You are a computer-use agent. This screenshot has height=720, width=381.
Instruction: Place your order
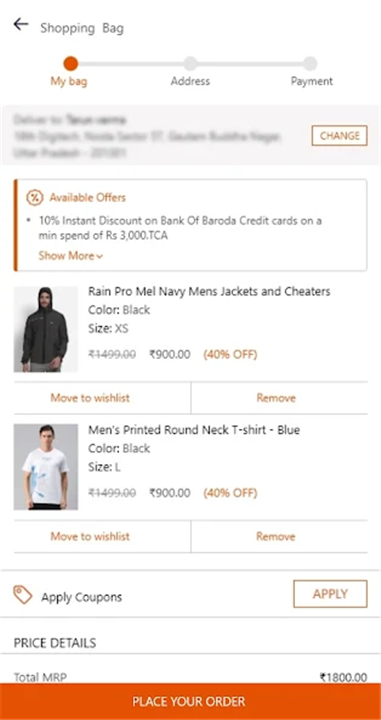coord(190,701)
